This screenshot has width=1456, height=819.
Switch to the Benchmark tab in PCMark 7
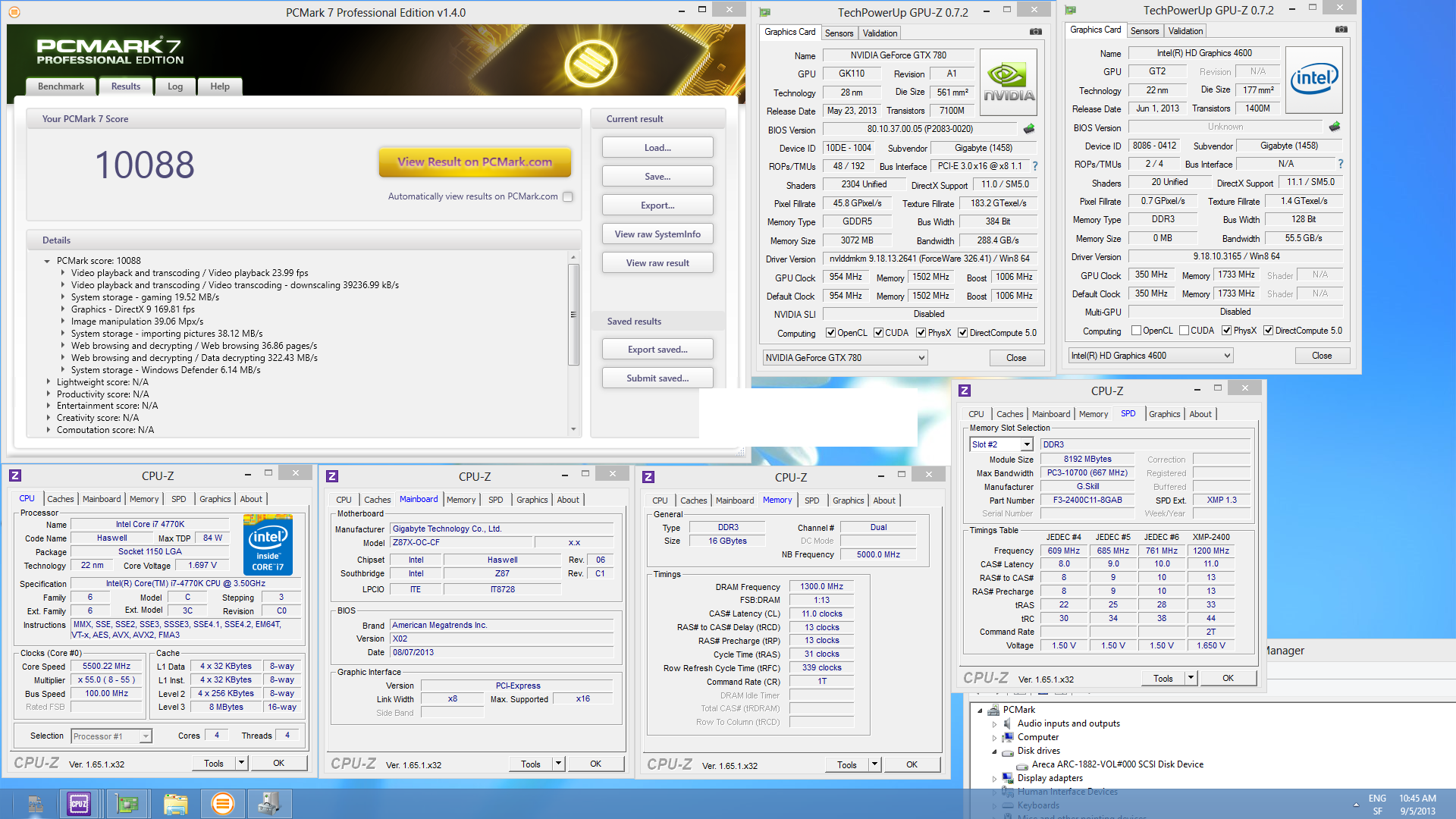tap(61, 86)
